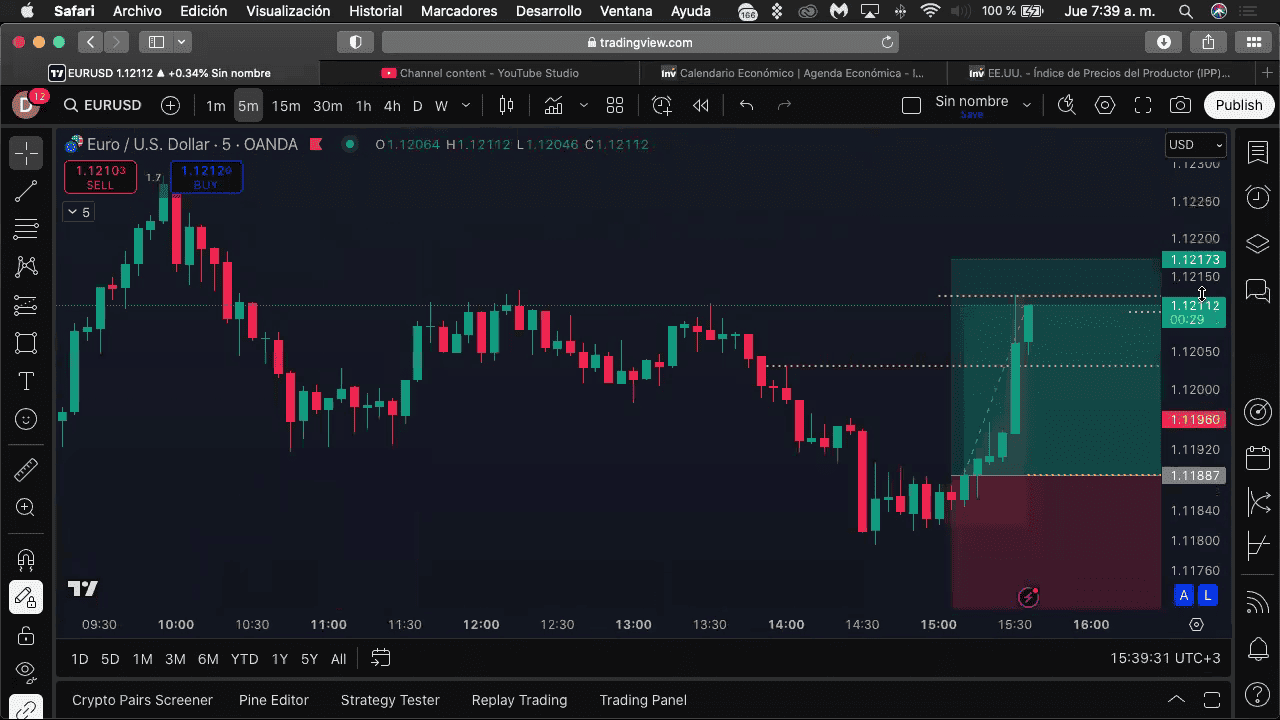Click the candlestick chart type icon
Image resolution: width=1280 pixels, height=720 pixels.
pyautogui.click(x=507, y=105)
